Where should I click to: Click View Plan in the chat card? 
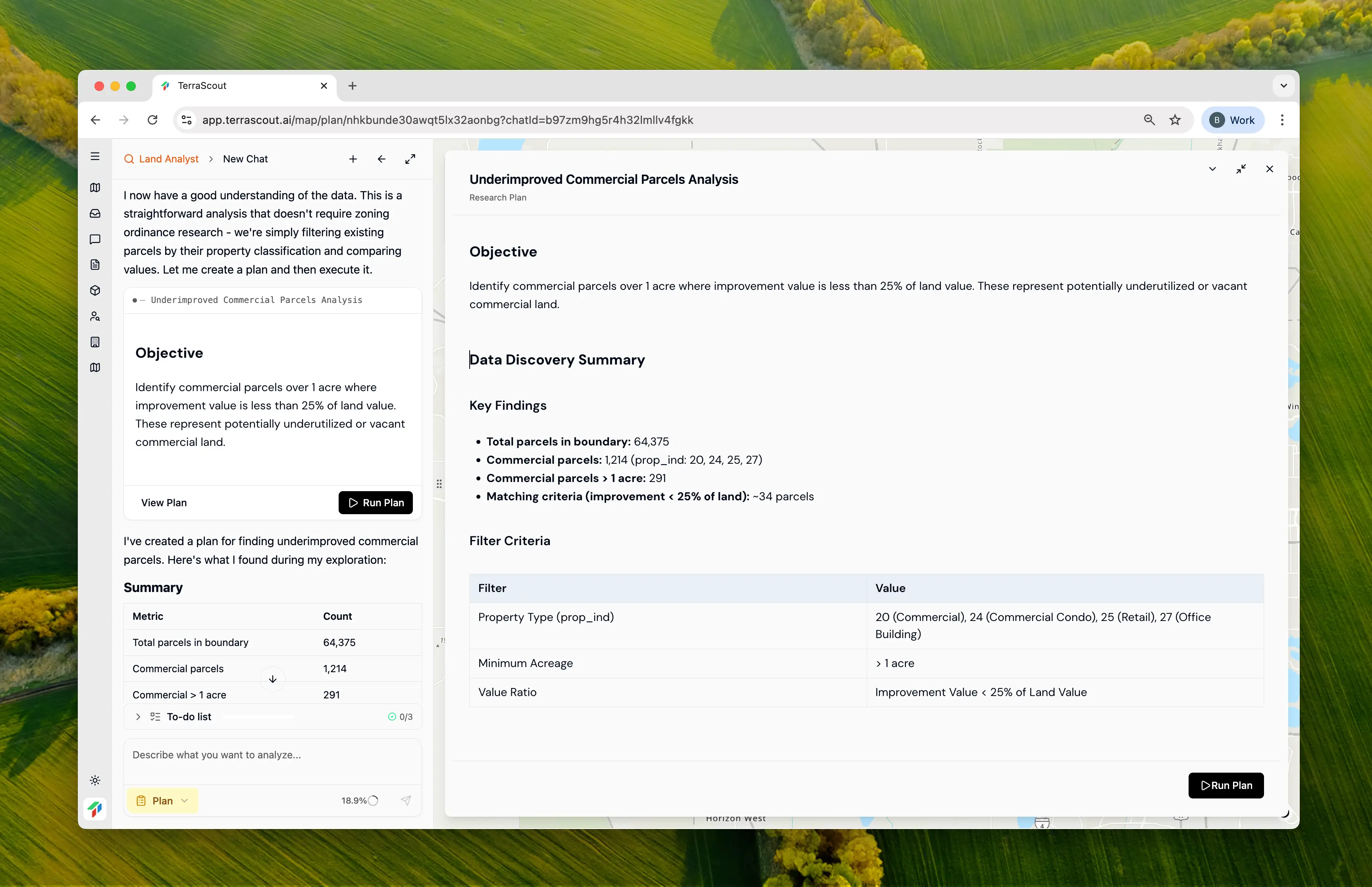164,503
